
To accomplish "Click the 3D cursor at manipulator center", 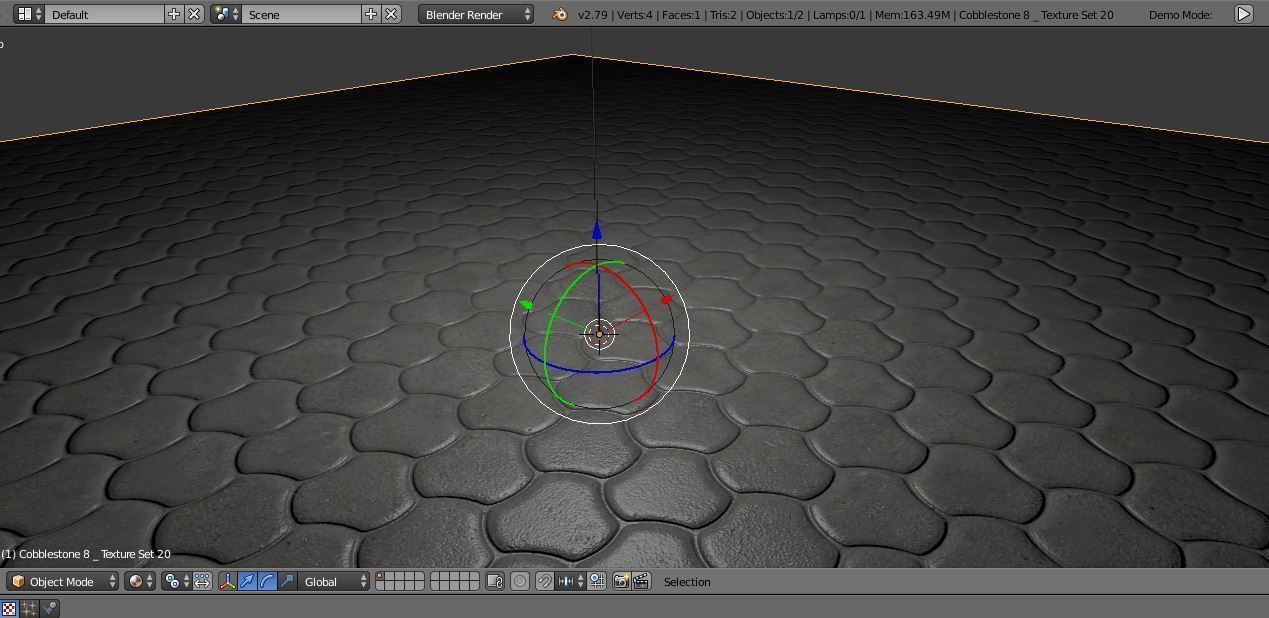I will [599, 334].
